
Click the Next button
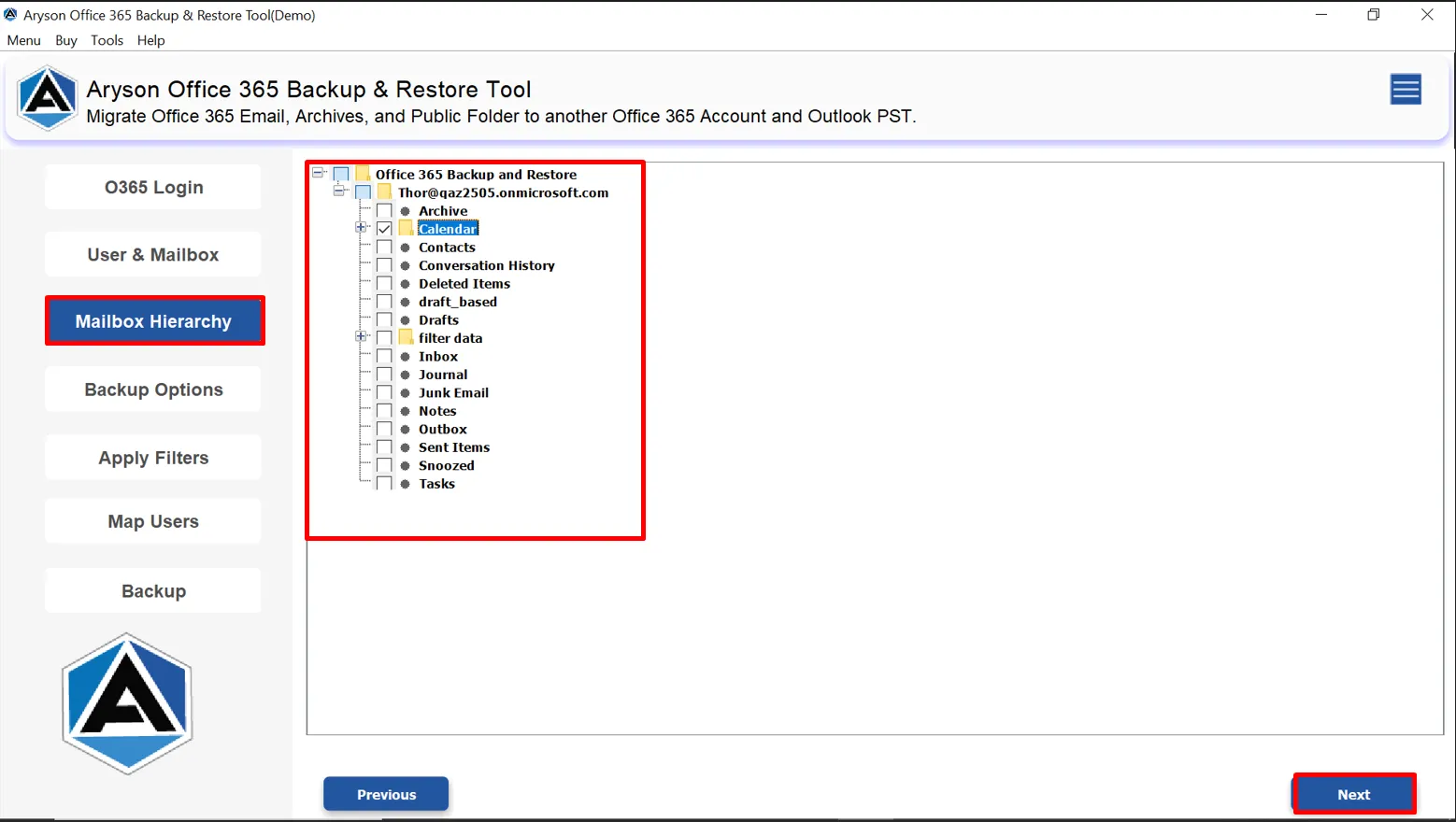1353,793
